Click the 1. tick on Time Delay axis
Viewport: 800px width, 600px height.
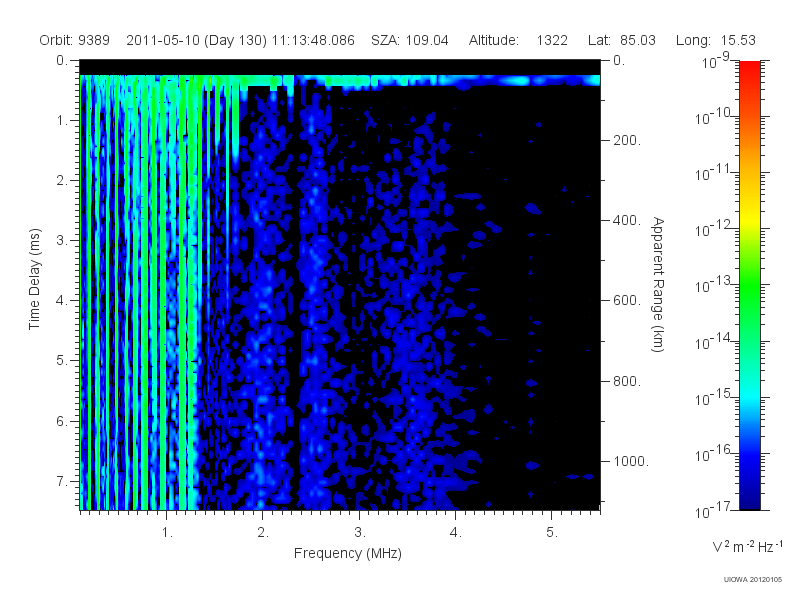[62, 120]
